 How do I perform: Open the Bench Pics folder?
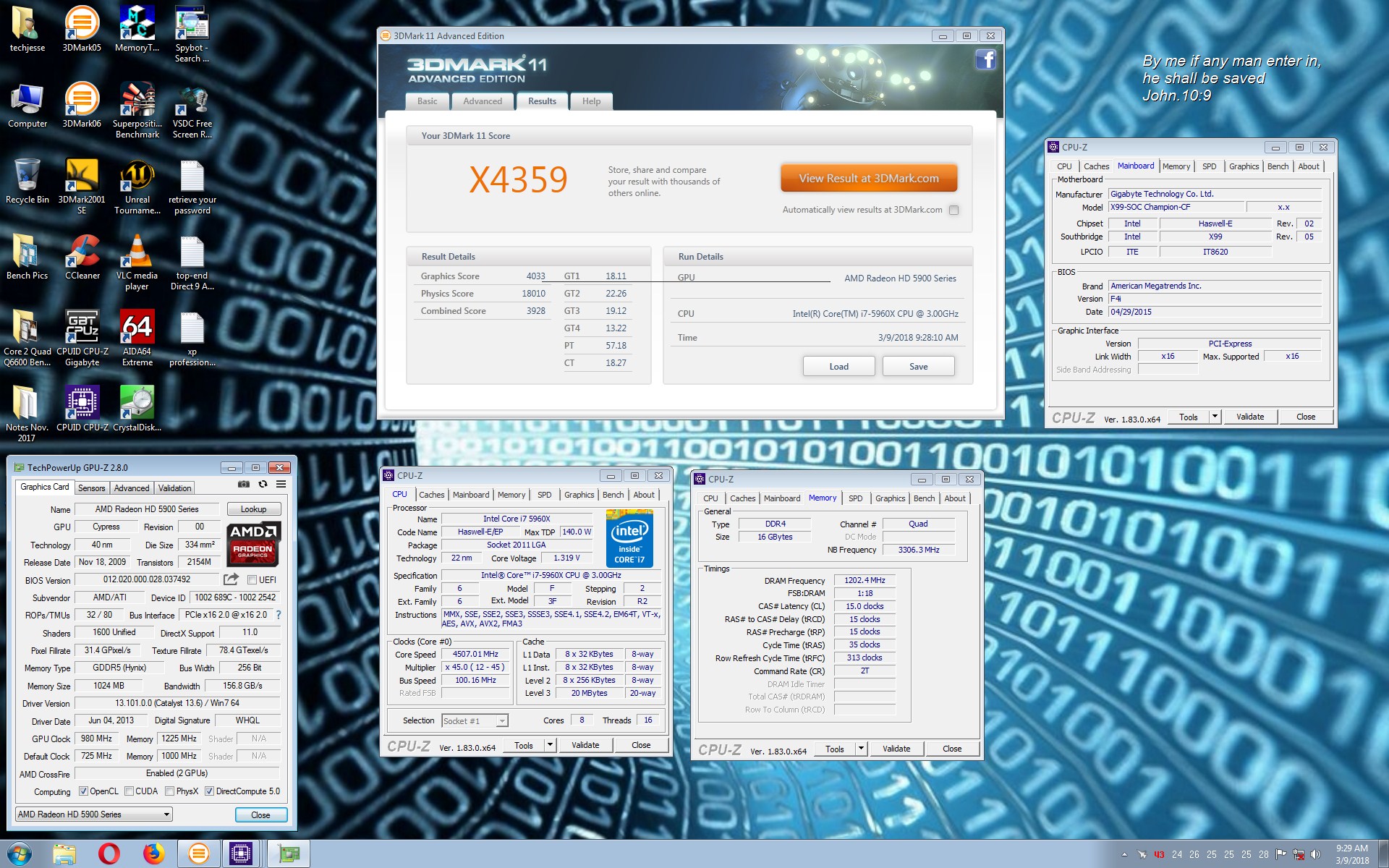(x=27, y=257)
